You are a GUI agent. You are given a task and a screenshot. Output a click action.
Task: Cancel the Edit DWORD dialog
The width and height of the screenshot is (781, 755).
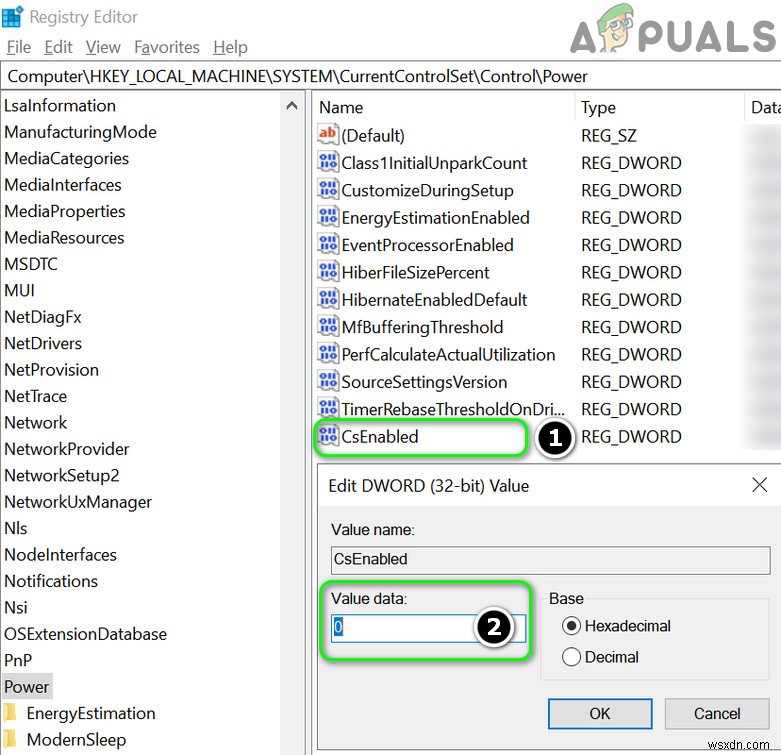(x=717, y=714)
